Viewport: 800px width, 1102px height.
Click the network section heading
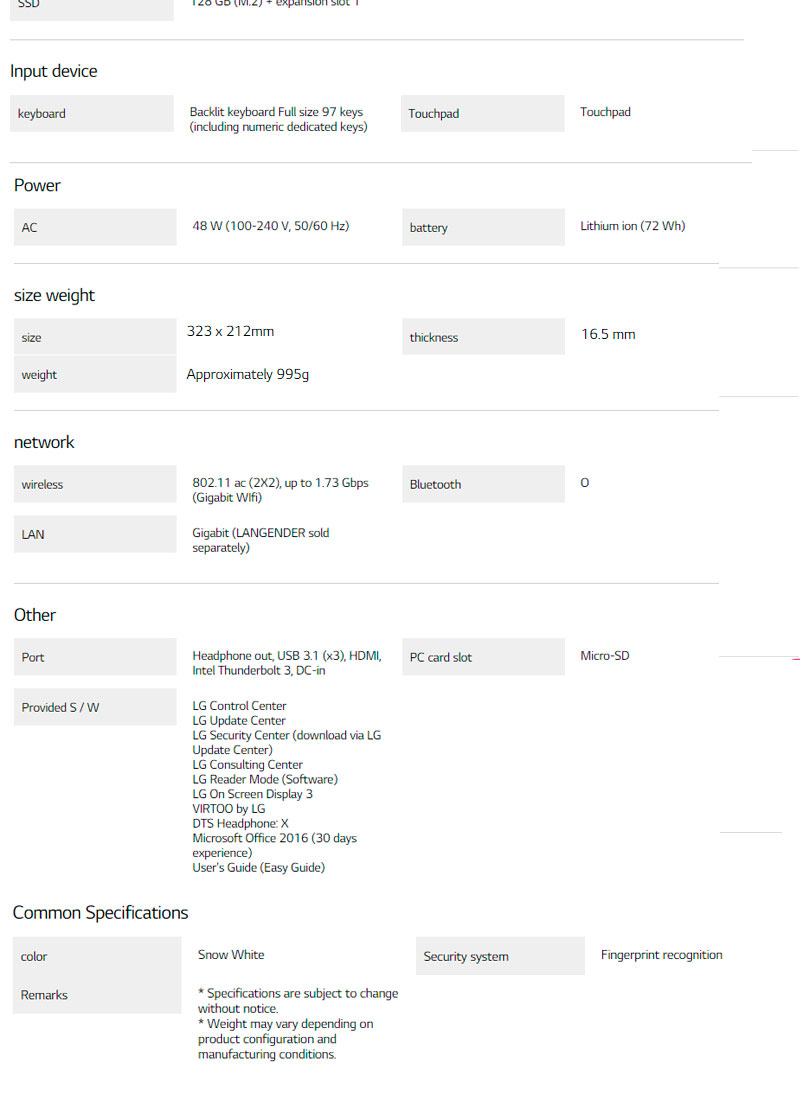coord(44,442)
